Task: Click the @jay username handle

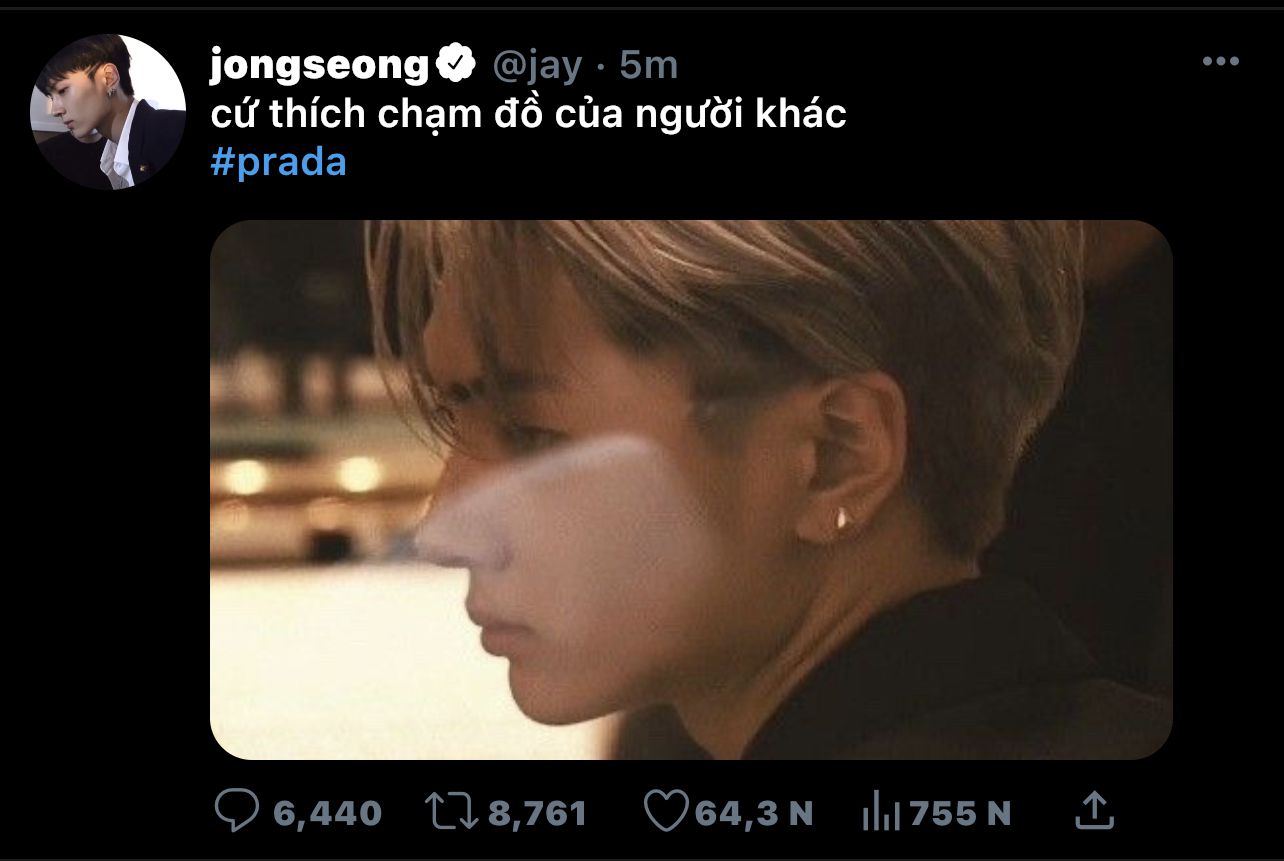Action: 536,66
